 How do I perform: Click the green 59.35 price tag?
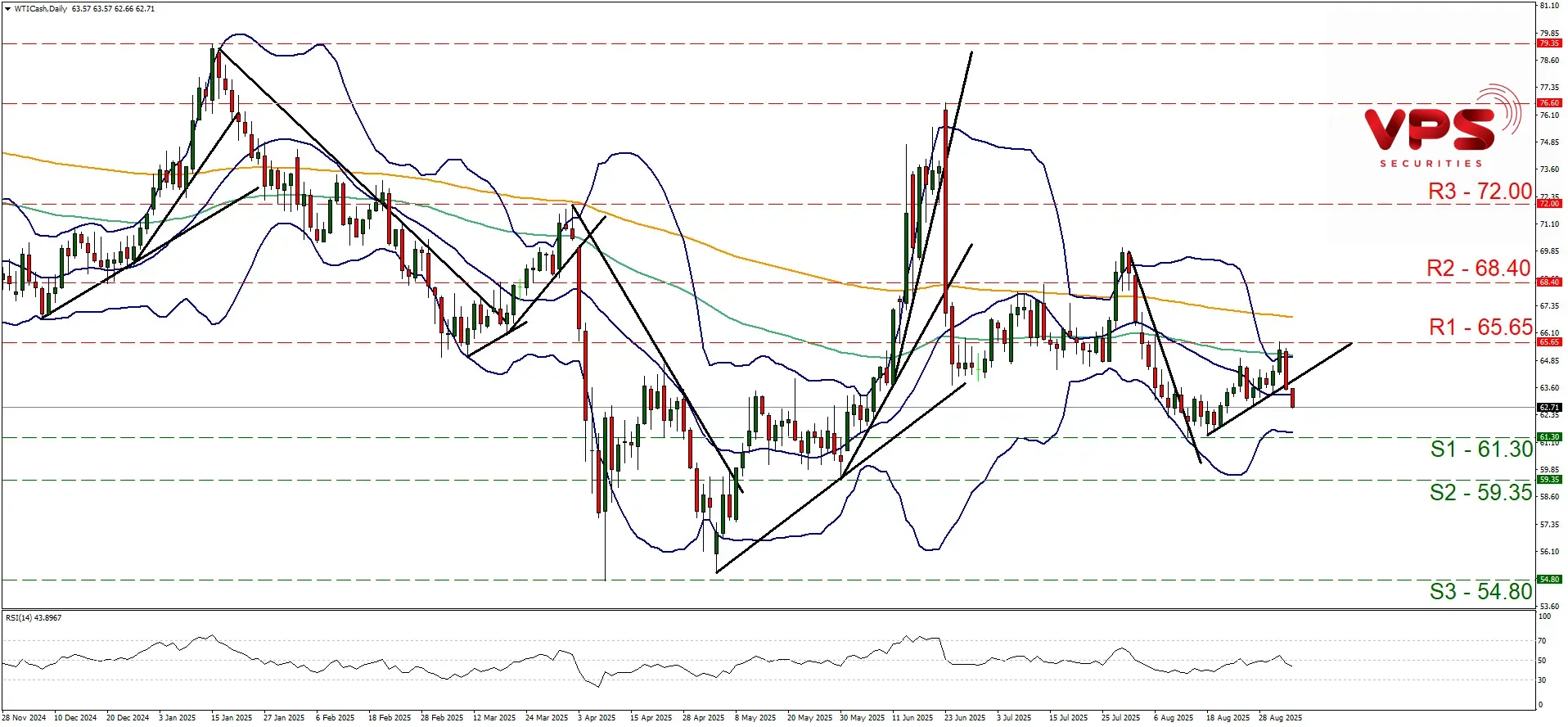(x=1548, y=480)
